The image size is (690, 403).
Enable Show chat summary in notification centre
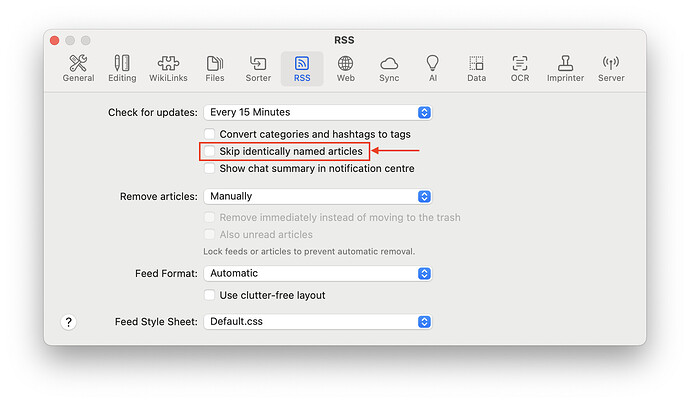coord(210,169)
